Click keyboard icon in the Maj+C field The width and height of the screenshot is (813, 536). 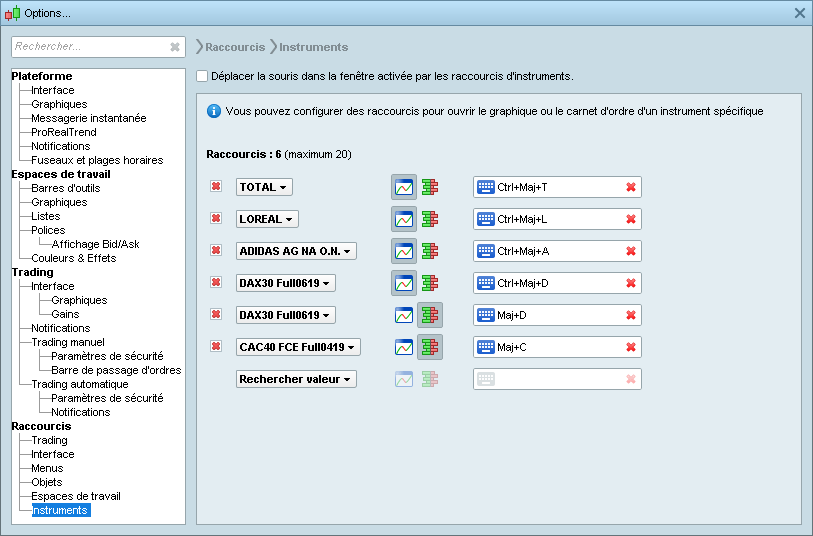point(486,347)
